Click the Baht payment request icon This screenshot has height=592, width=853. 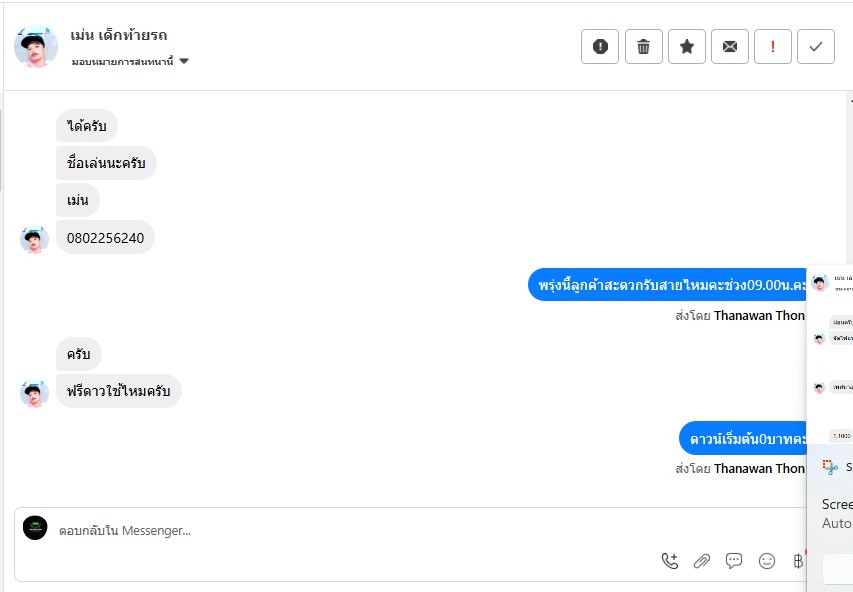pyautogui.click(x=797, y=561)
